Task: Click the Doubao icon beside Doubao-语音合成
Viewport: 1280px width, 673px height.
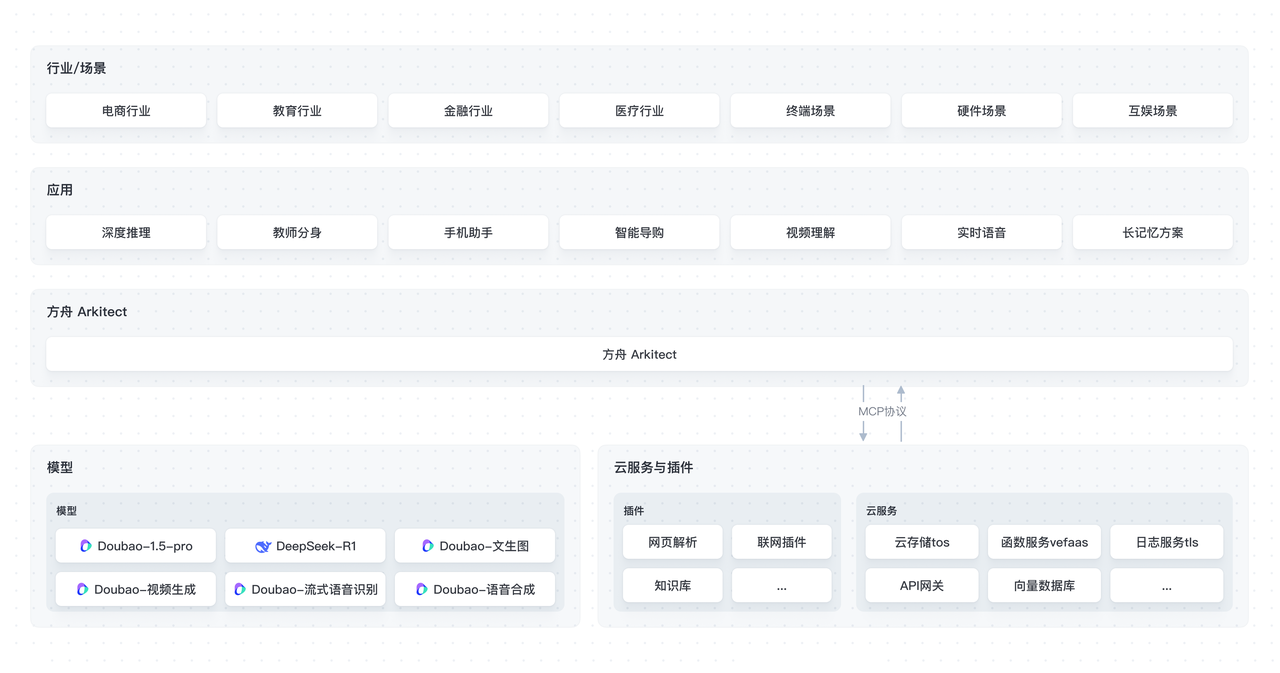Action: coord(422,589)
